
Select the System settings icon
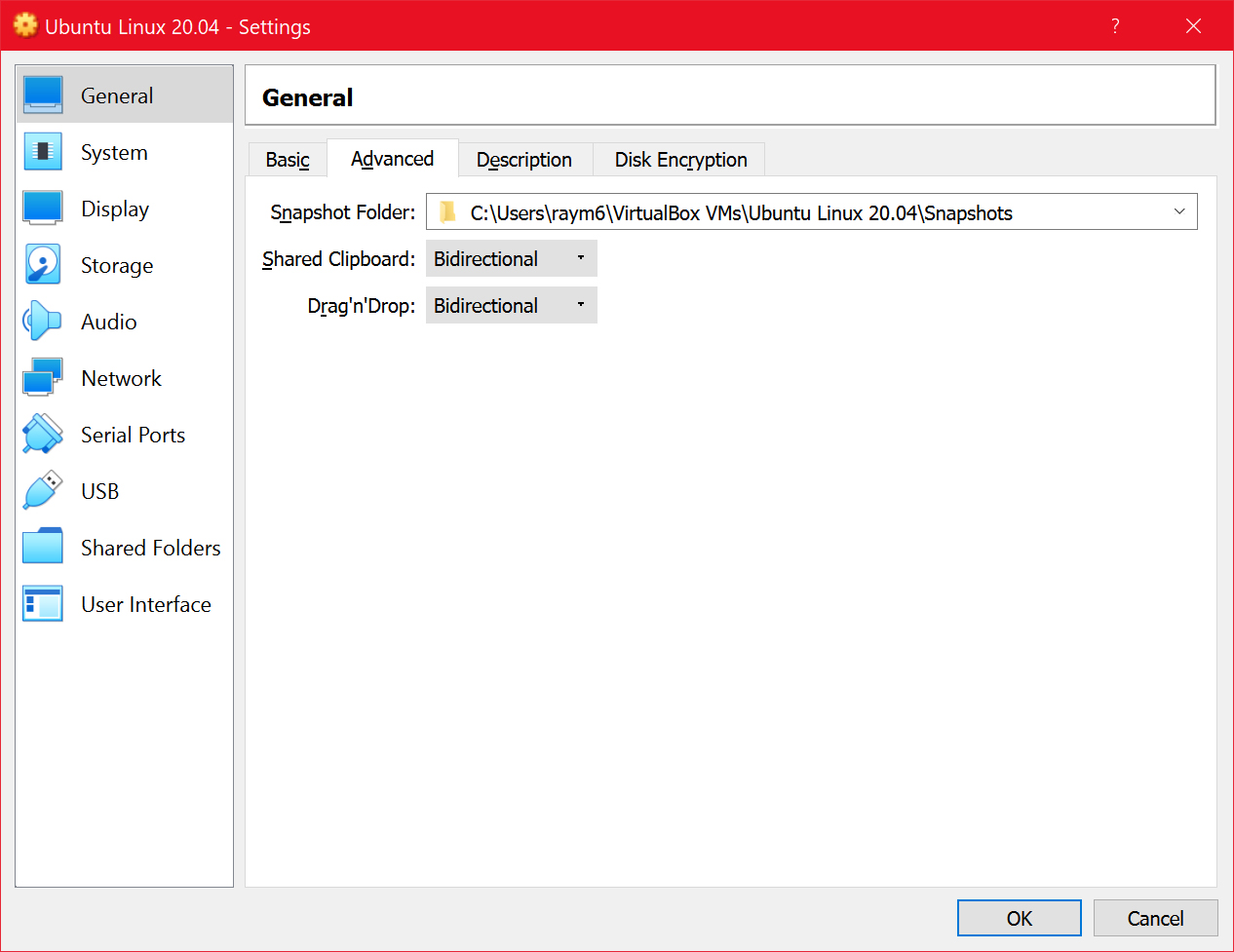43,152
